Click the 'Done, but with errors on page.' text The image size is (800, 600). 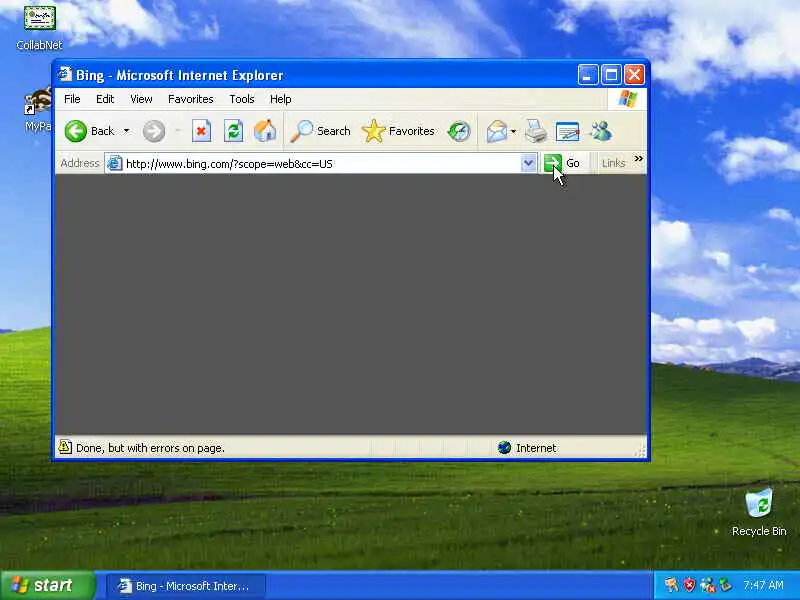click(x=150, y=448)
